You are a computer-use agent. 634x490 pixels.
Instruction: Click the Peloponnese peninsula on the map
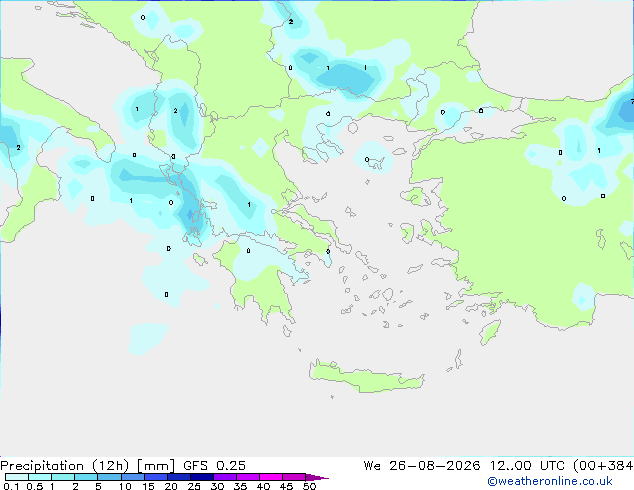click(263, 279)
